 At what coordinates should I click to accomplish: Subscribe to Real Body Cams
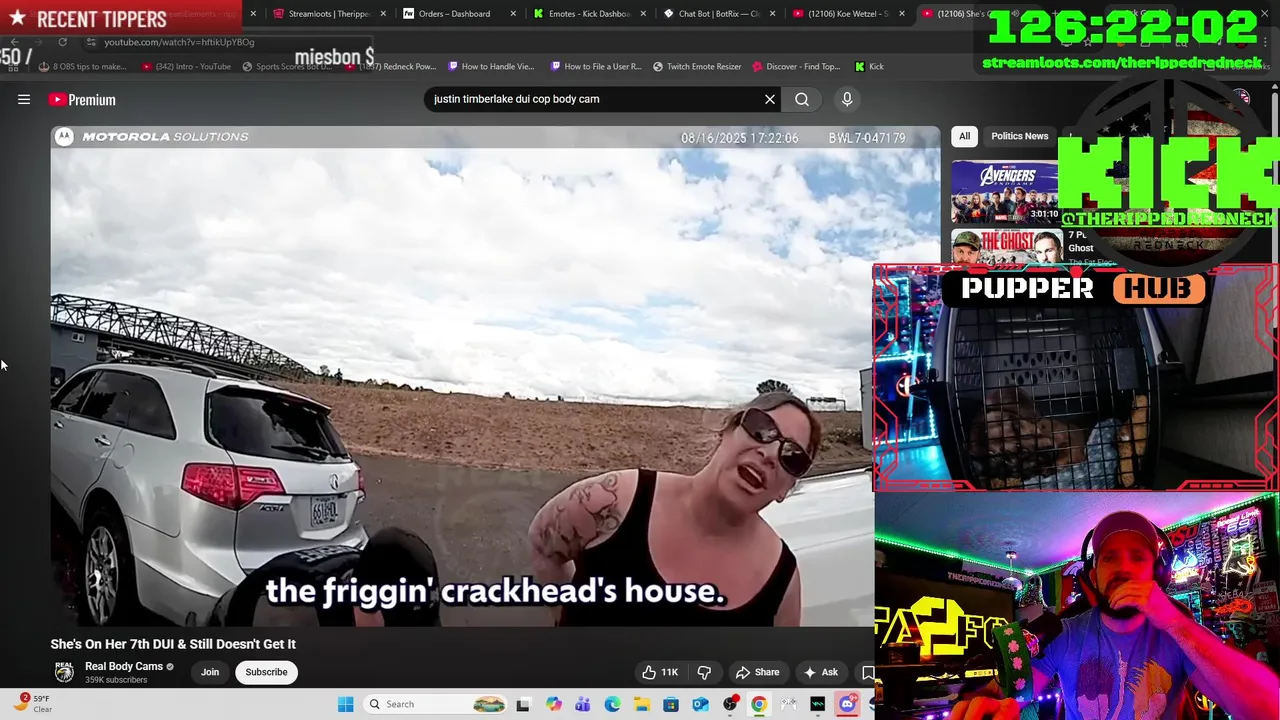point(266,672)
